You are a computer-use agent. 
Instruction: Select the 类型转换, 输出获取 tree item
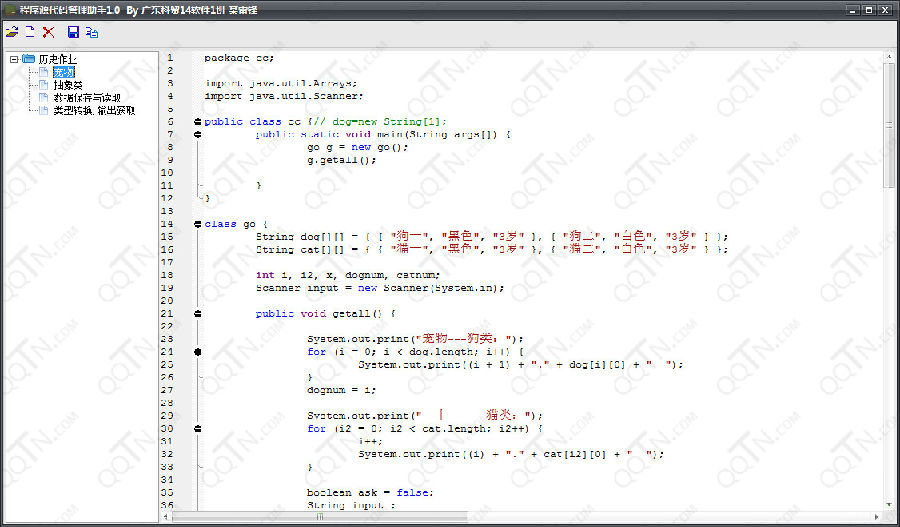coord(99,110)
